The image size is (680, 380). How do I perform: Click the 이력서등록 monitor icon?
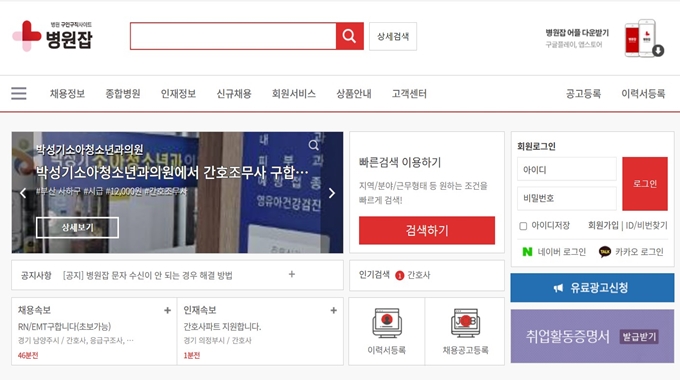point(387,323)
